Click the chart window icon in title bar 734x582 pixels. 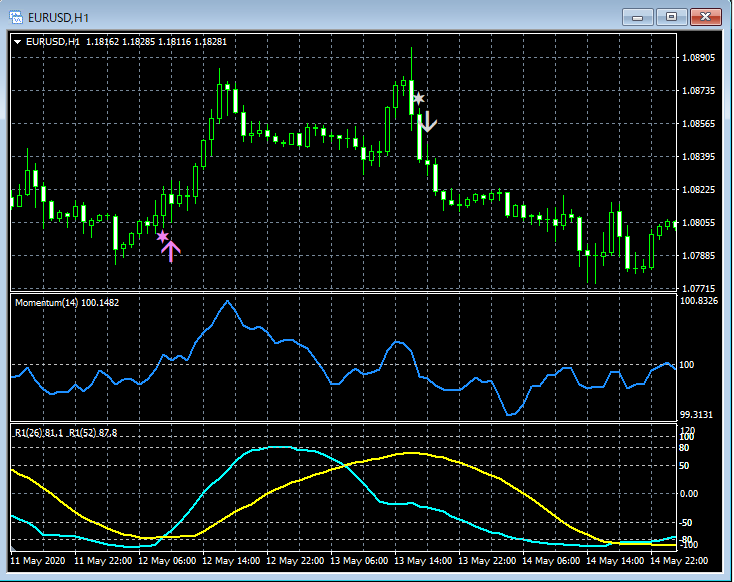coord(17,16)
